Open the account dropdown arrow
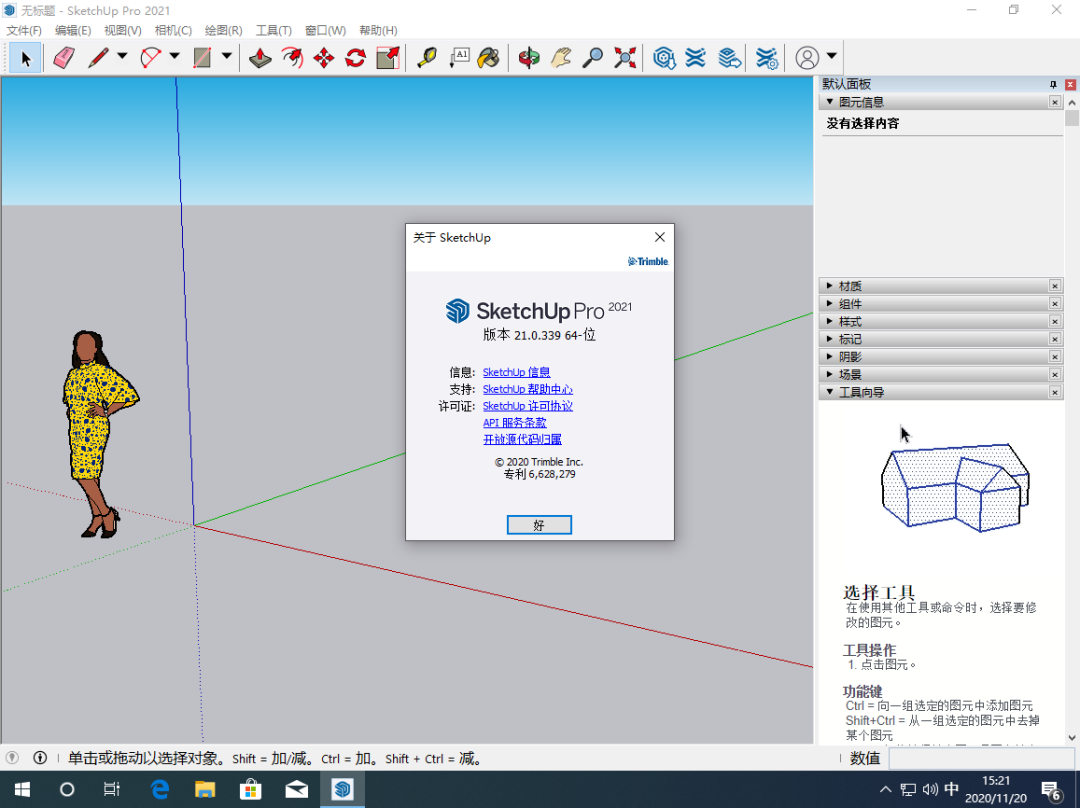 (x=831, y=56)
